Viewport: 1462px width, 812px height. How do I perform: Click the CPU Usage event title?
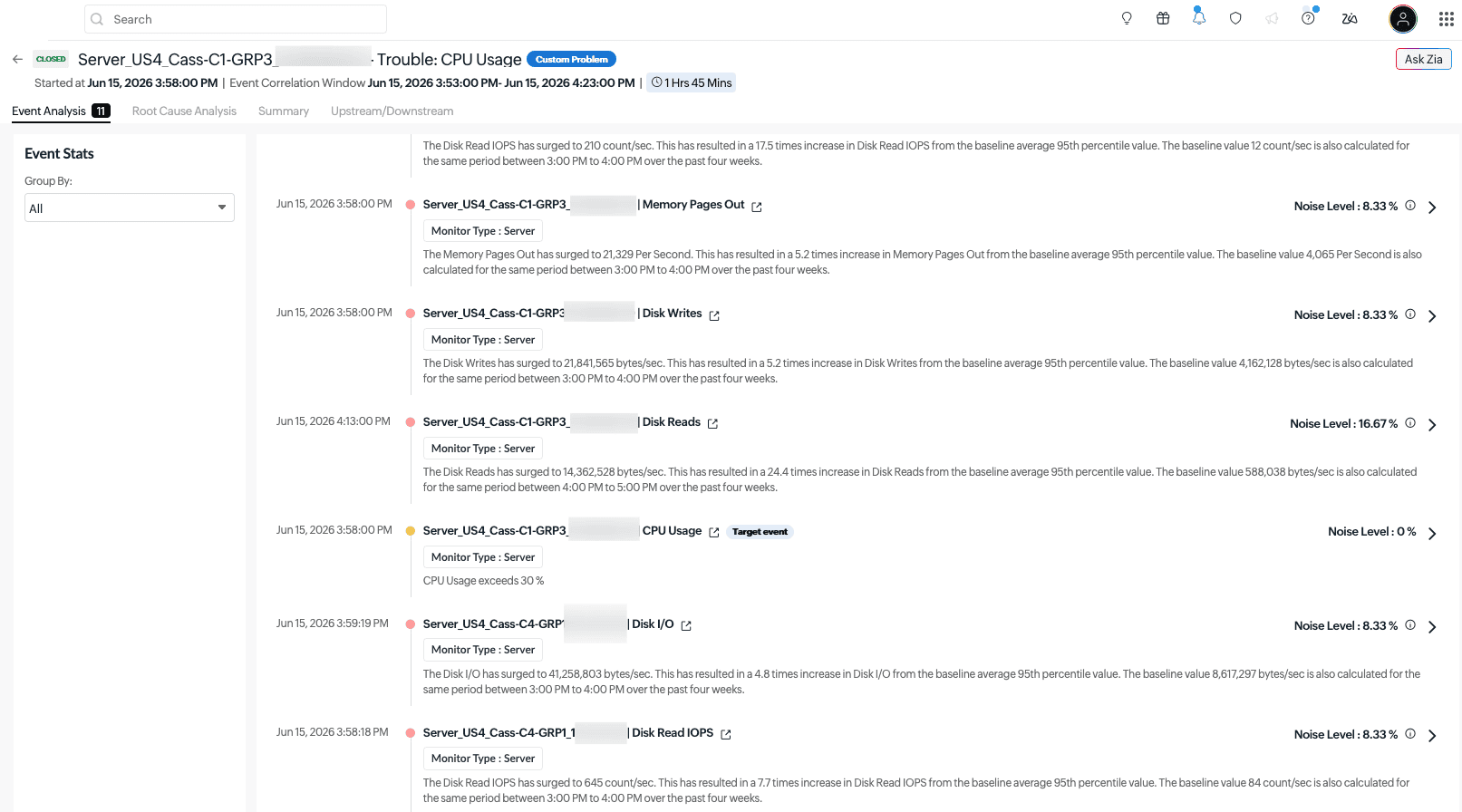562,531
